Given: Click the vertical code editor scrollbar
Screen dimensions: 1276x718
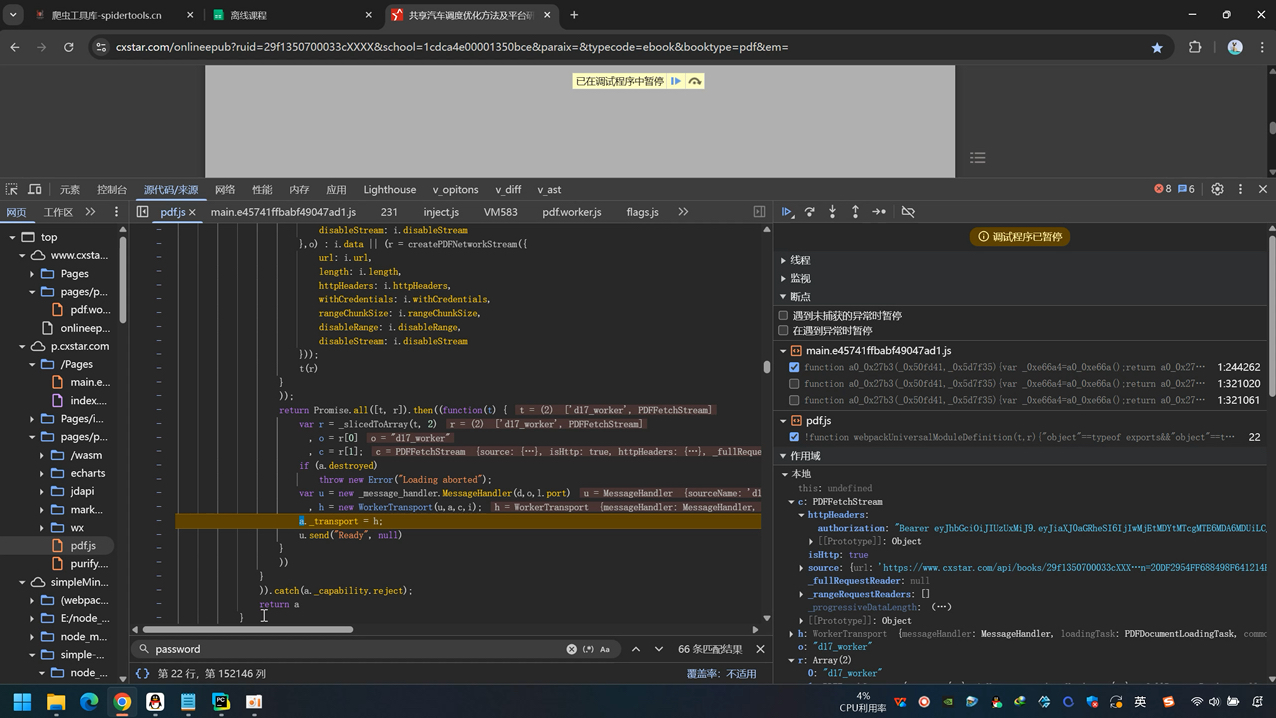Looking at the screenshot, I should tap(767, 368).
